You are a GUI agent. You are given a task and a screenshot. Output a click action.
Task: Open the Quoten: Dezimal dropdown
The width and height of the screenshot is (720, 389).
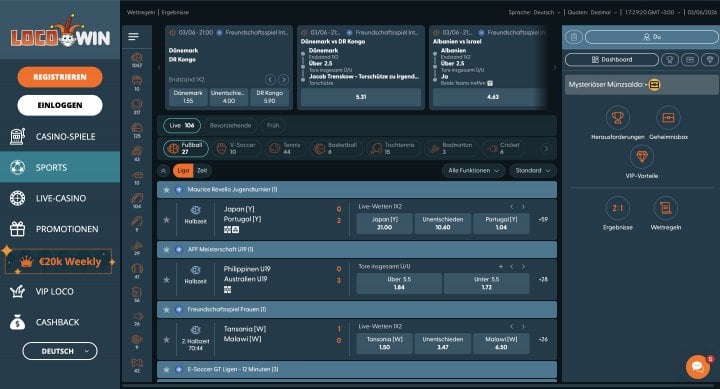[x=592, y=12]
